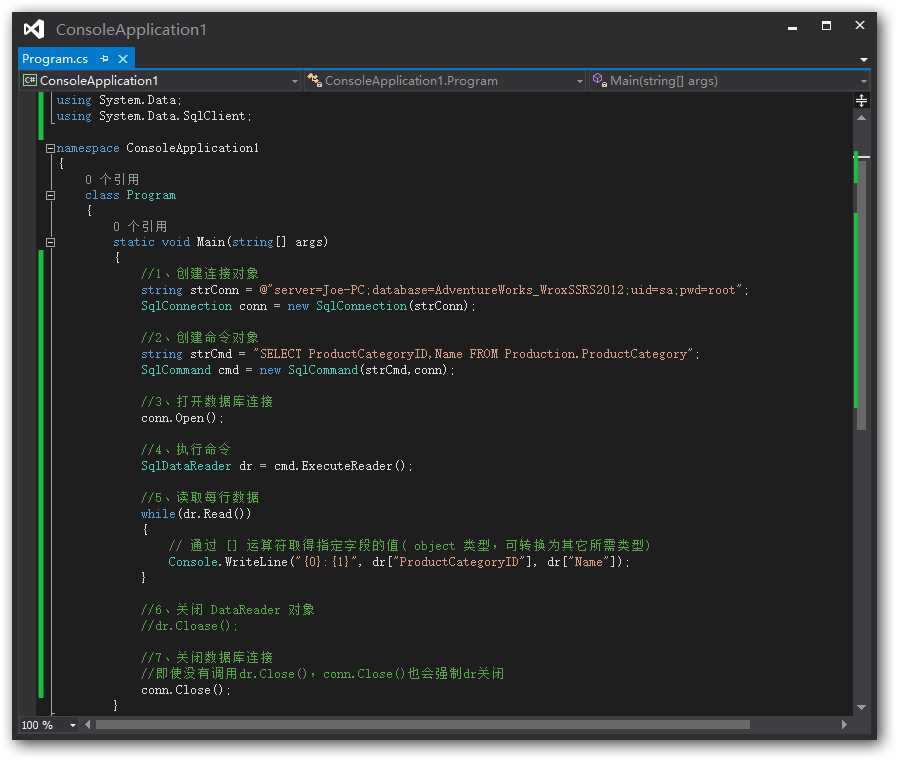Viewport: 897px width, 760px height.
Task: Open the Main(string[] args) member dropdown
Action: (x=863, y=81)
